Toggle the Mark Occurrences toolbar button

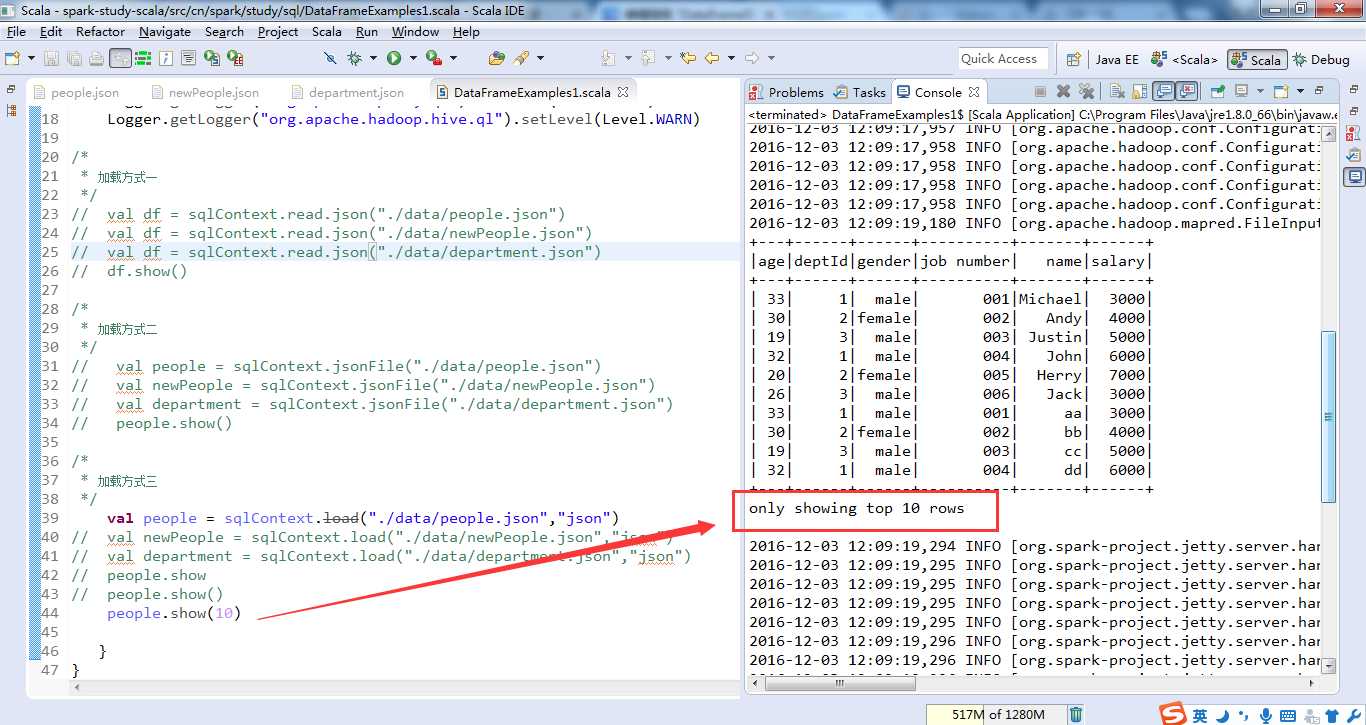pyautogui.click(x=120, y=58)
